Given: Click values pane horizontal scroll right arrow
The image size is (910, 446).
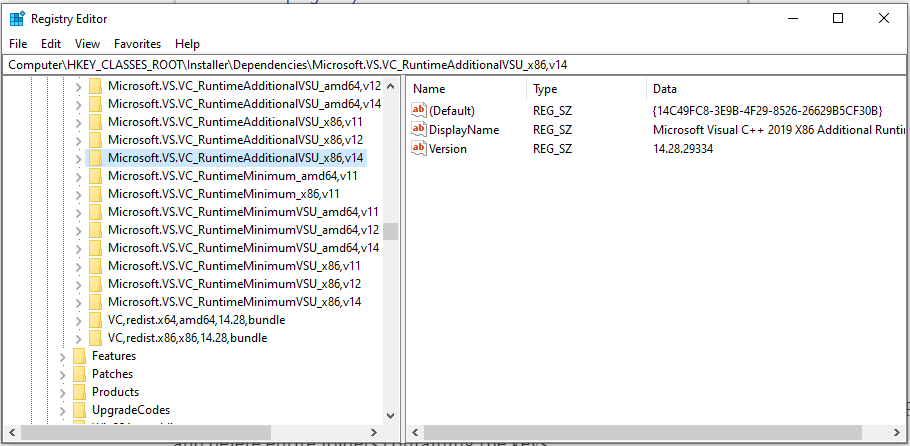Looking at the screenshot, I should pos(897,432).
